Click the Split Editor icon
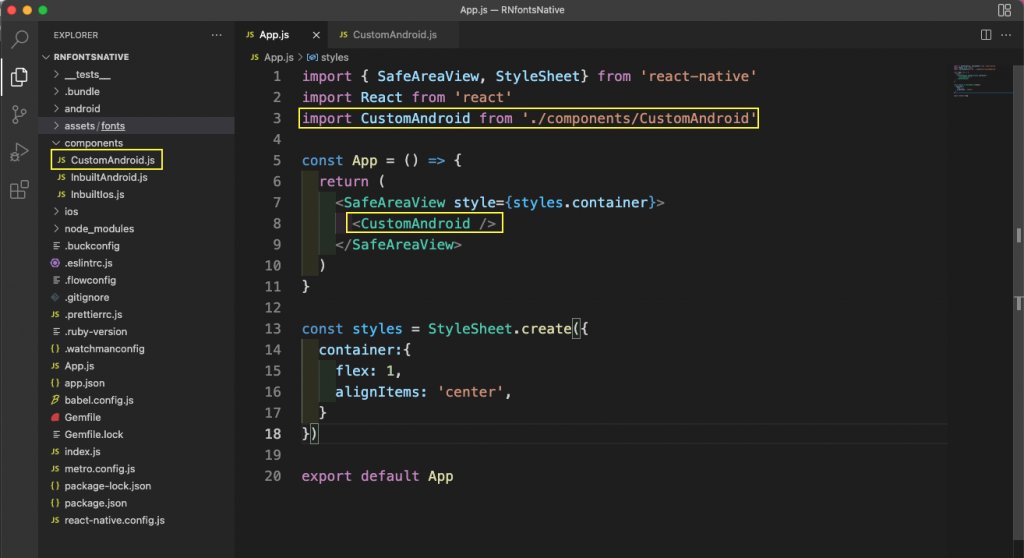This screenshot has height=558, width=1024. click(x=986, y=35)
